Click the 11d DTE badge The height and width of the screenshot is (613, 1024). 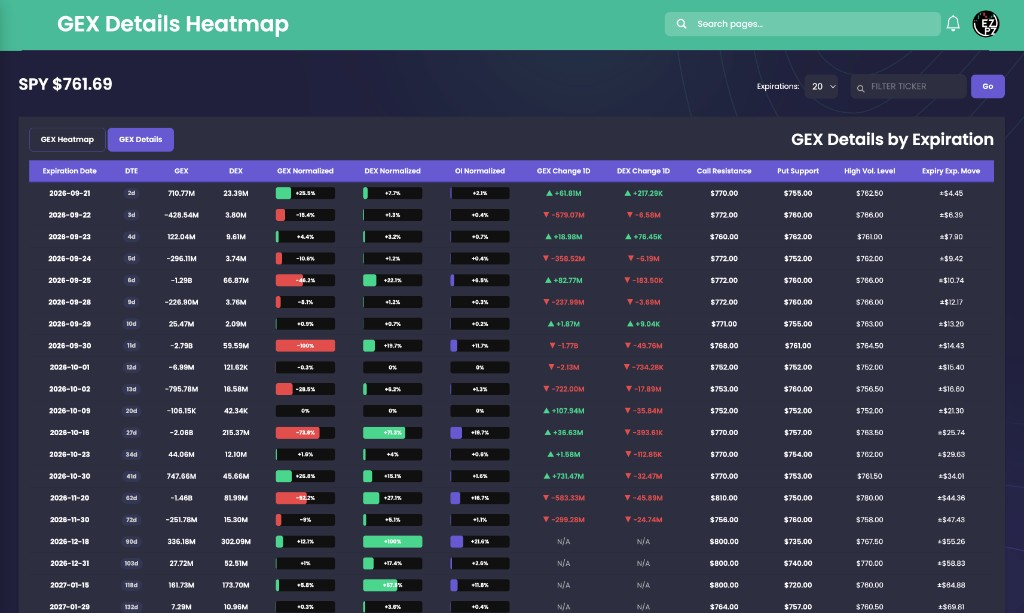tap(131, 346)
